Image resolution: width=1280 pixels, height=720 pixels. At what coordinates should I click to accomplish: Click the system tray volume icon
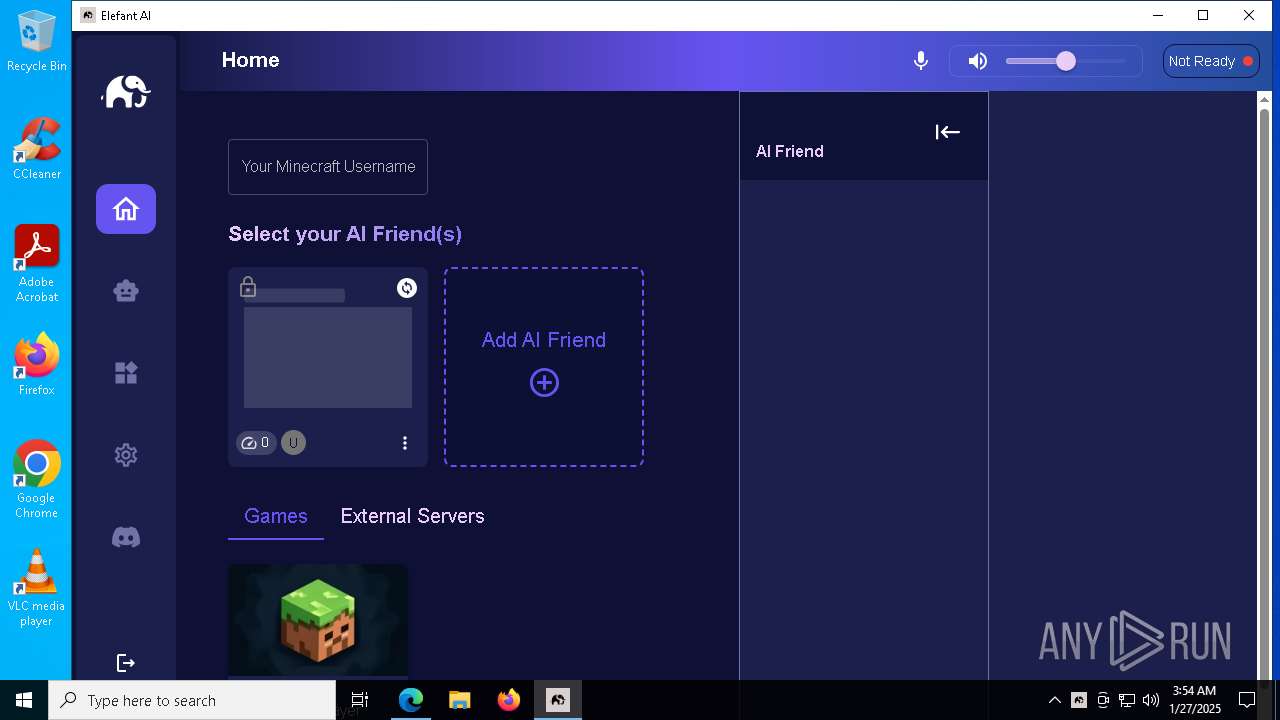[1151, 700]
